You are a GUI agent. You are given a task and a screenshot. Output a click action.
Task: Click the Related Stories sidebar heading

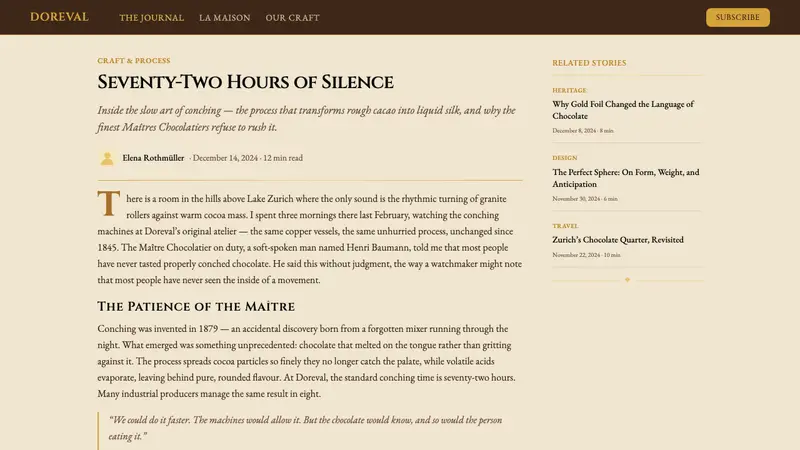coord(589,63)
